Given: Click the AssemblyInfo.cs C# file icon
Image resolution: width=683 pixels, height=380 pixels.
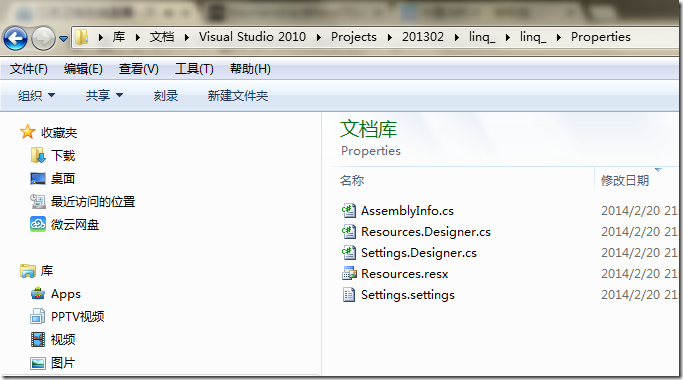Looking at the screenshot, I should tap(348, 210).
